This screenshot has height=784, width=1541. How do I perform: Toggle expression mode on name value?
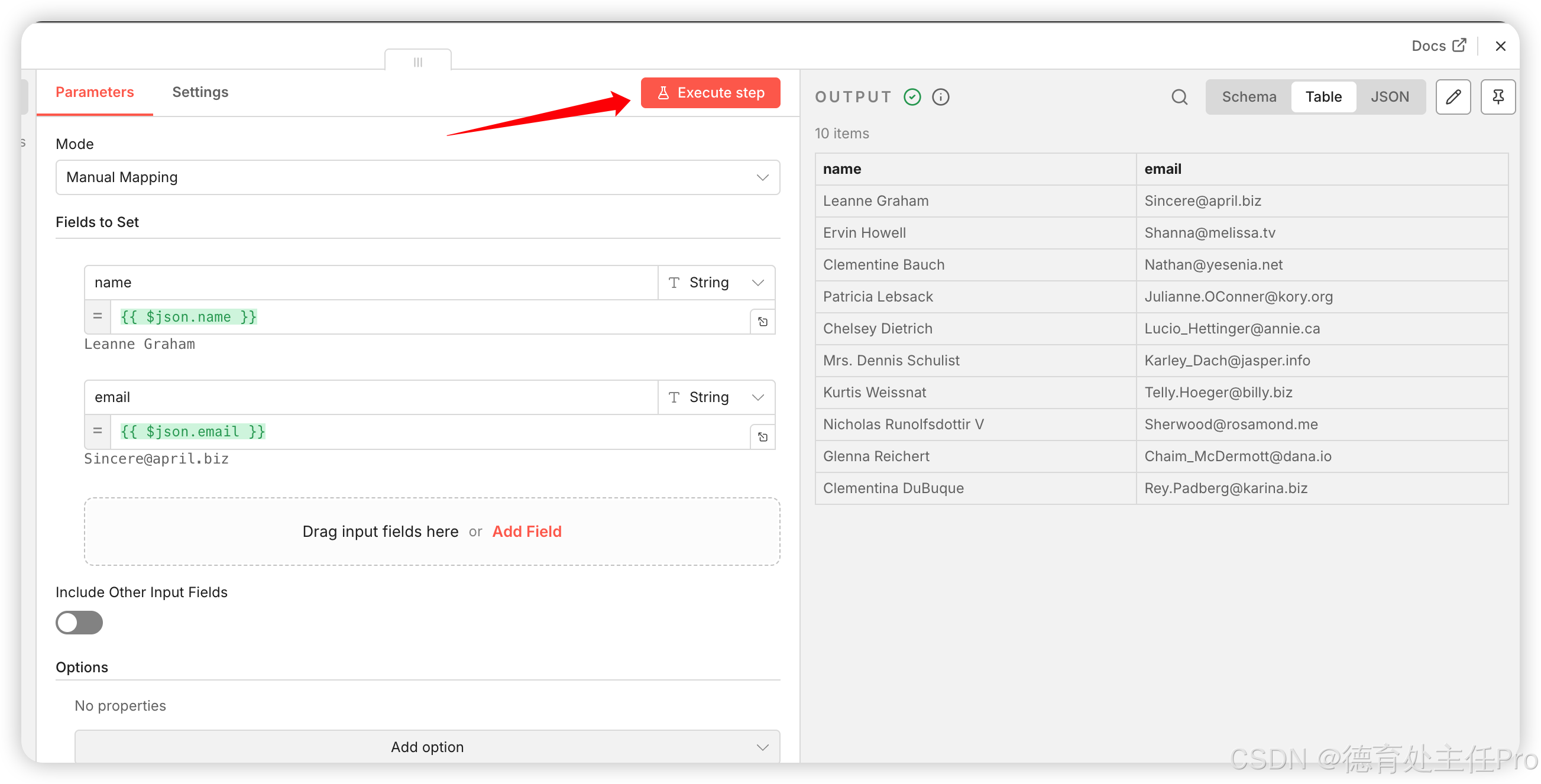98,316
